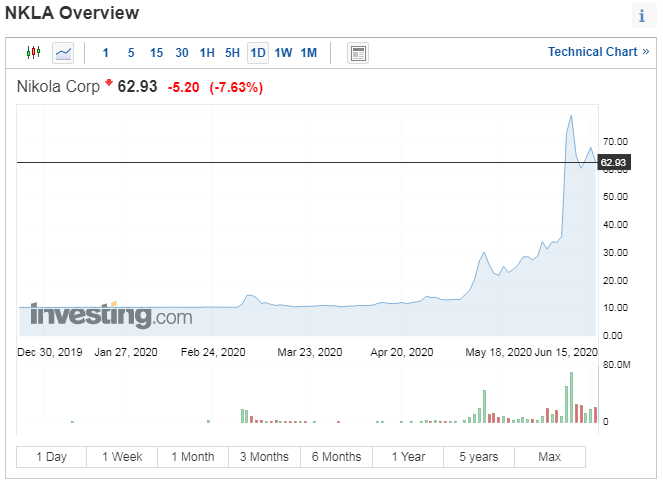The width and height of the screenshot is (663, 490).
Task: Switch to candlestick chart type
Action: click(x=33, y=53)
